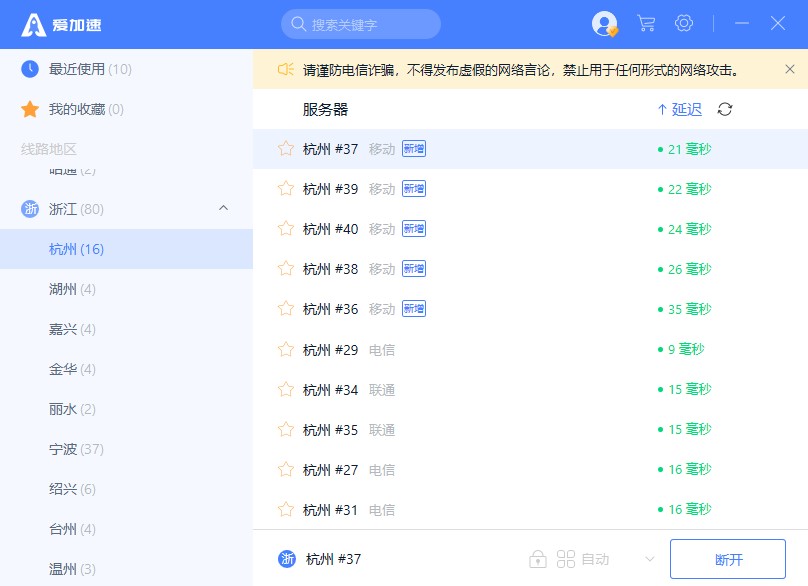
Task: Favorite server 杭州 #34 with star
Action: (285, 390)
